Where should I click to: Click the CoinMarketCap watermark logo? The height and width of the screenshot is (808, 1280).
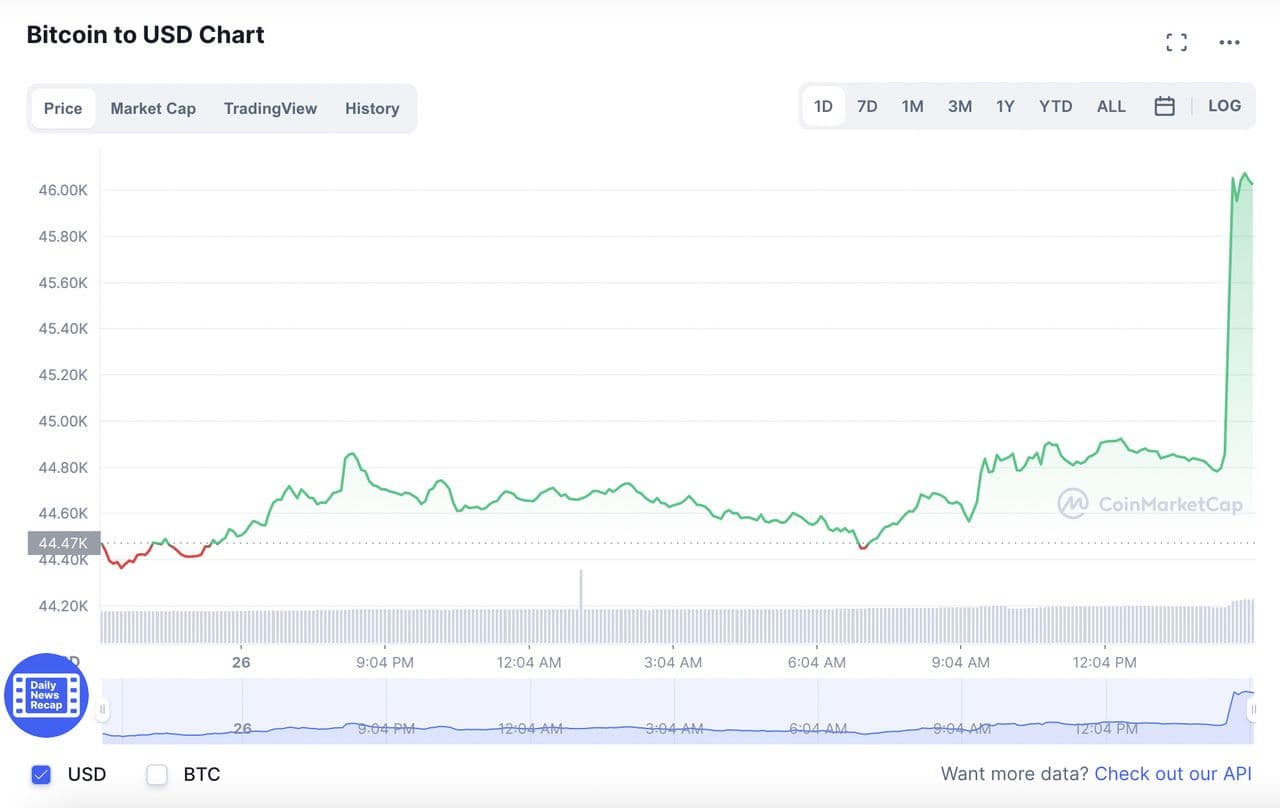point(1150,504)
